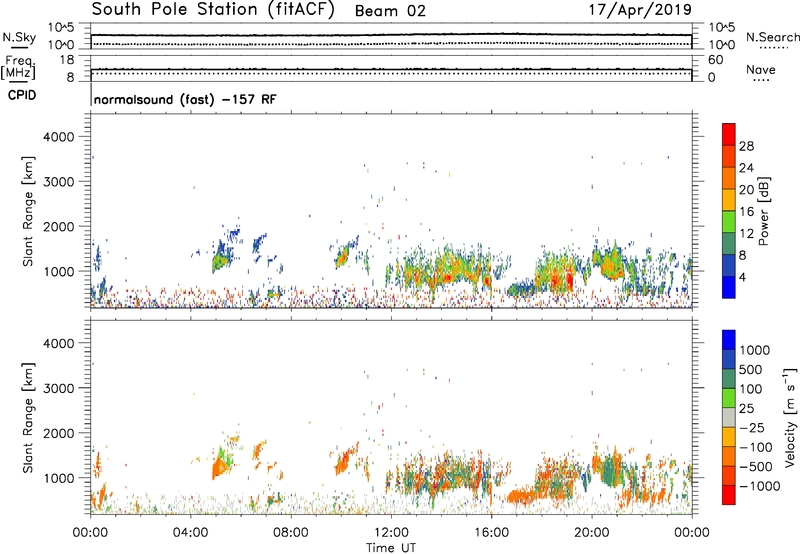
Task: Pick the red top segment of Power colorbar
Action: 729,134
